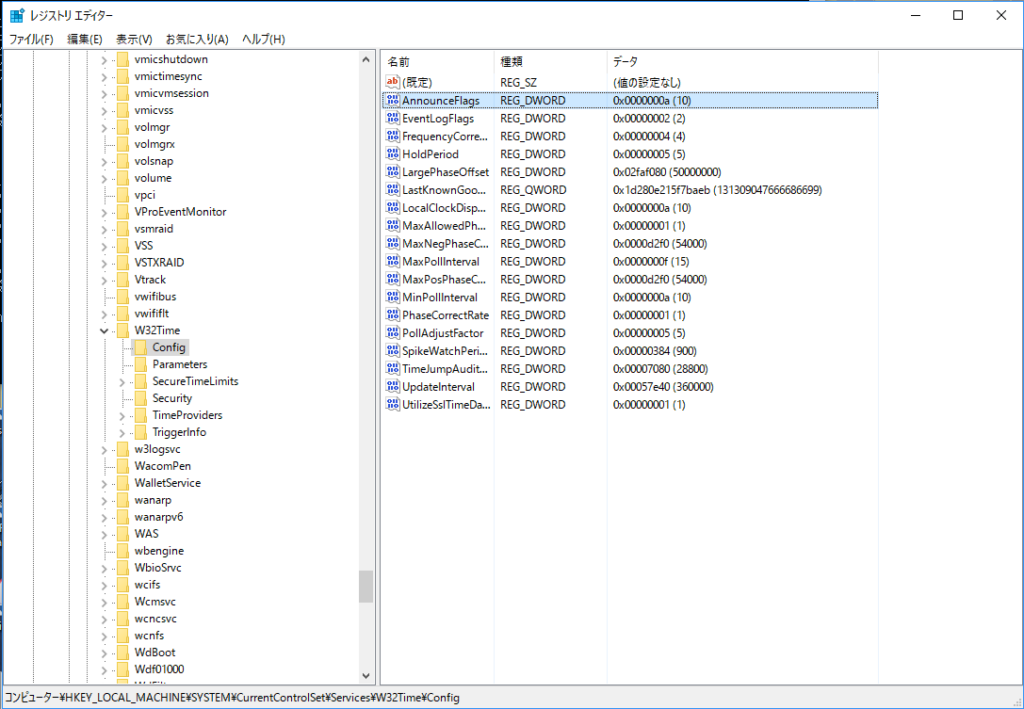Collapse the W32Time tree node

105,330
